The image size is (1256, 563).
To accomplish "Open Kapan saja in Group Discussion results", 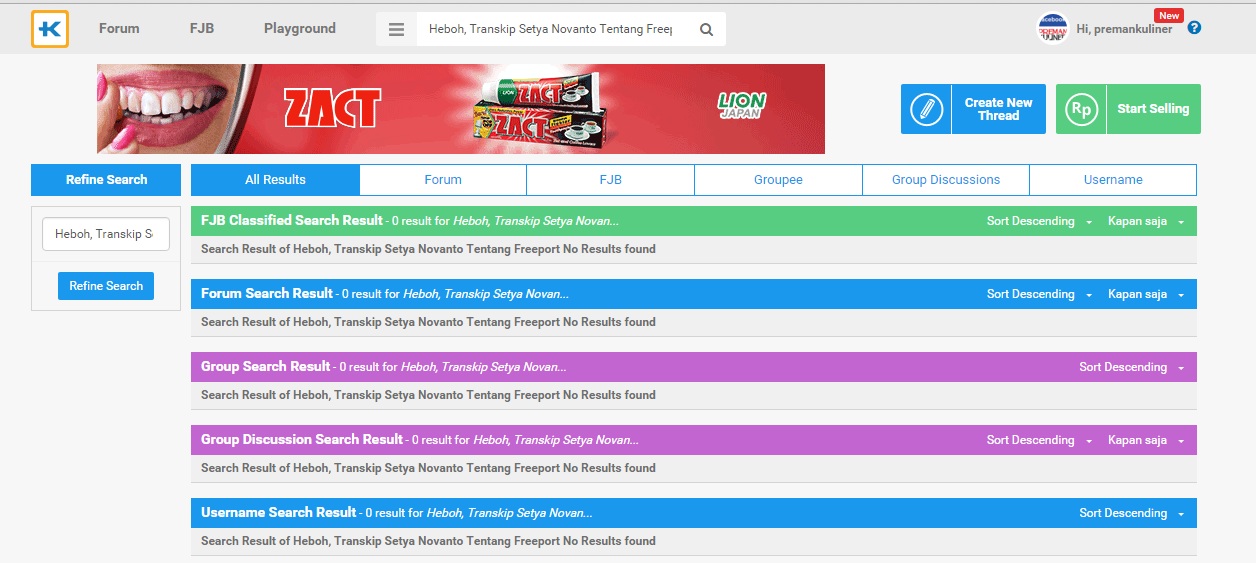I will click(1145, 440).
